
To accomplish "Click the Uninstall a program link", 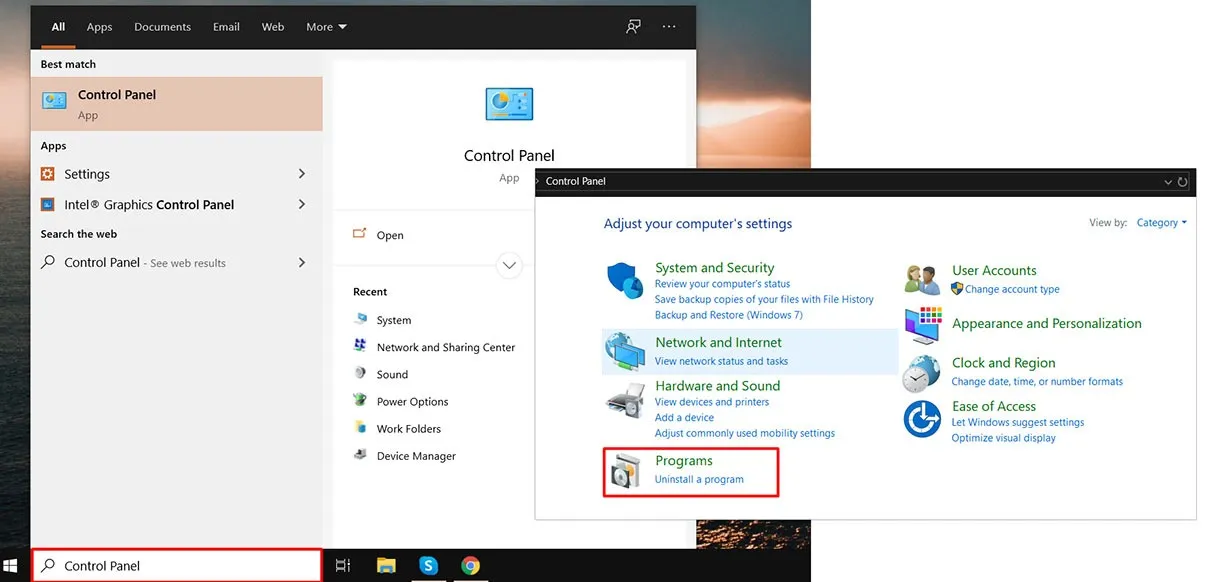I will 699,480.
